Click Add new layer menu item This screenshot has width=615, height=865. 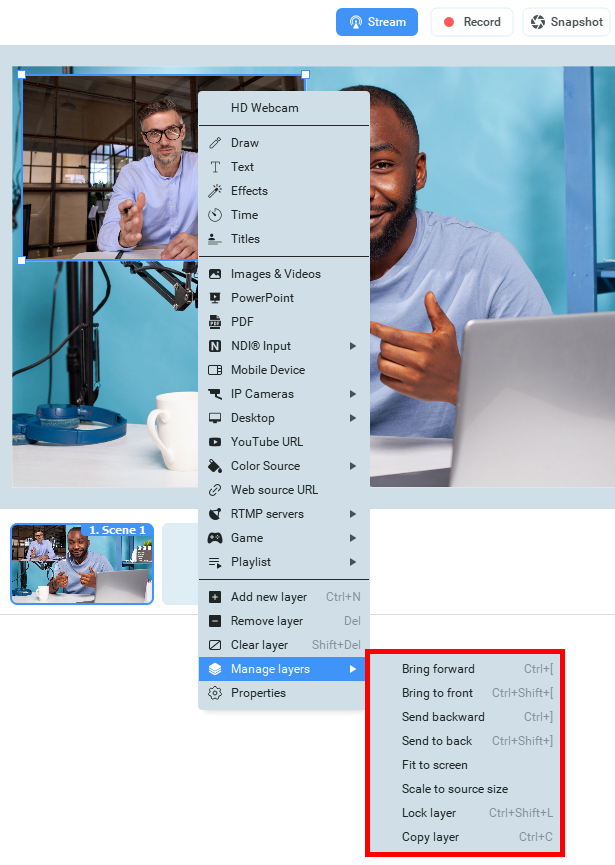[x=269, y=597]
